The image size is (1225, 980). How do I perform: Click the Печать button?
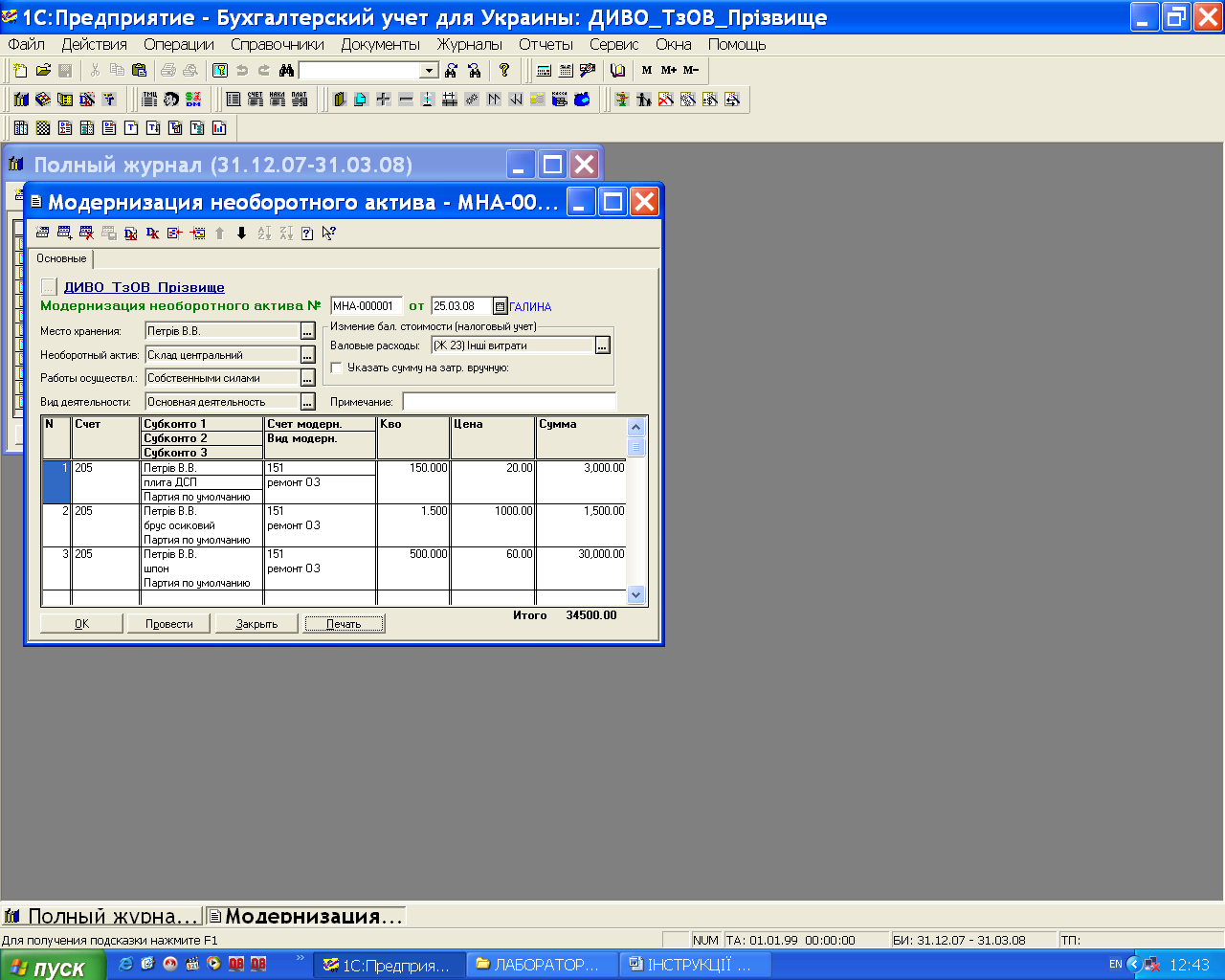click(x=344, y=623)
